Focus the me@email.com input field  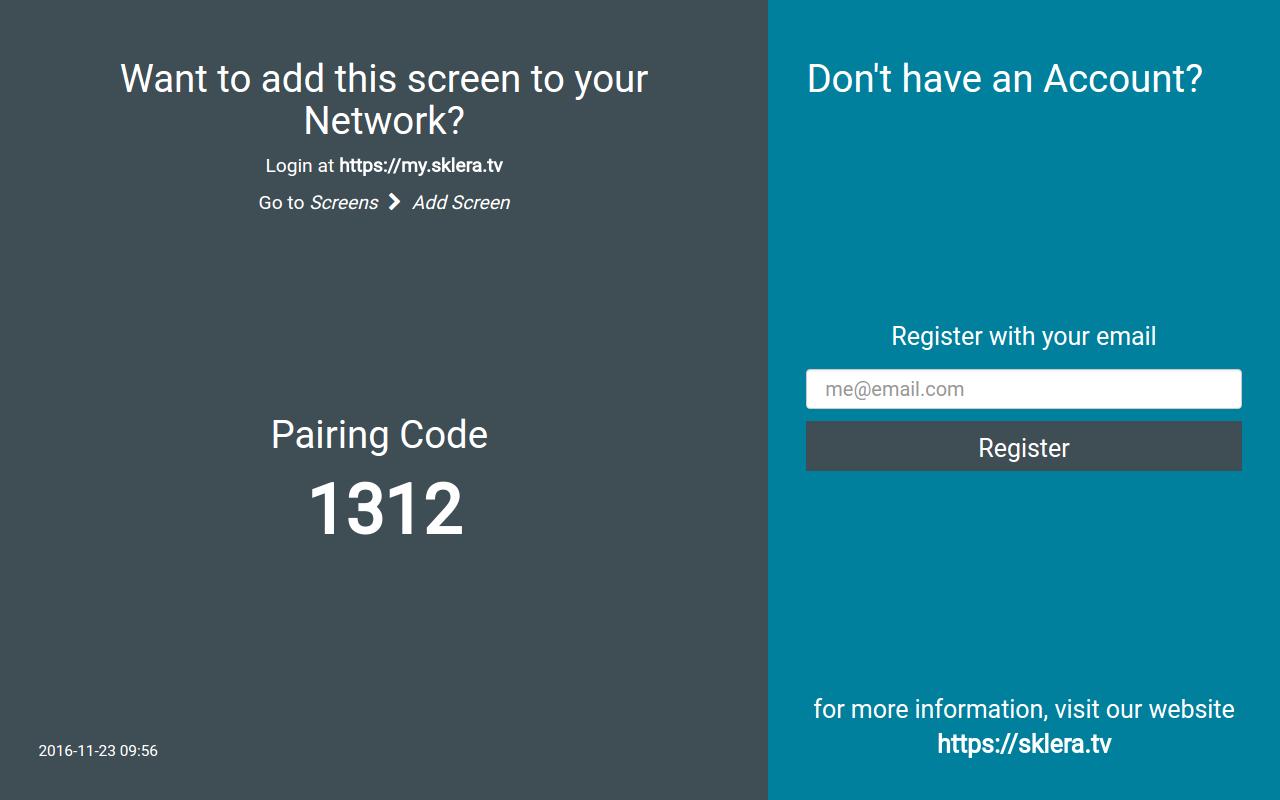(x=1024, y=389)
